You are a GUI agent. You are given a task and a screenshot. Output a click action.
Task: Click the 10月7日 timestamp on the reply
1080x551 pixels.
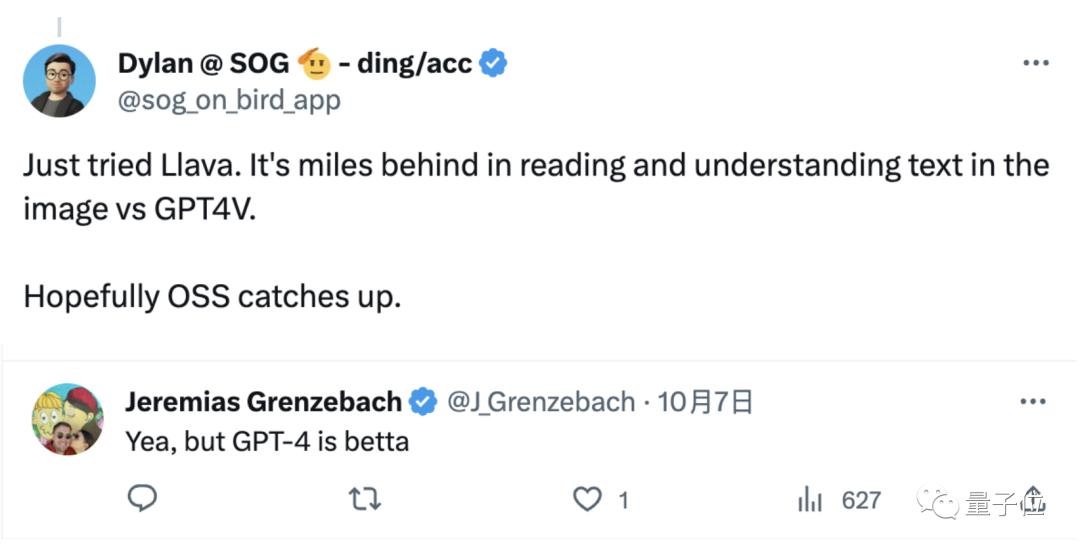[x=704, y=402]
